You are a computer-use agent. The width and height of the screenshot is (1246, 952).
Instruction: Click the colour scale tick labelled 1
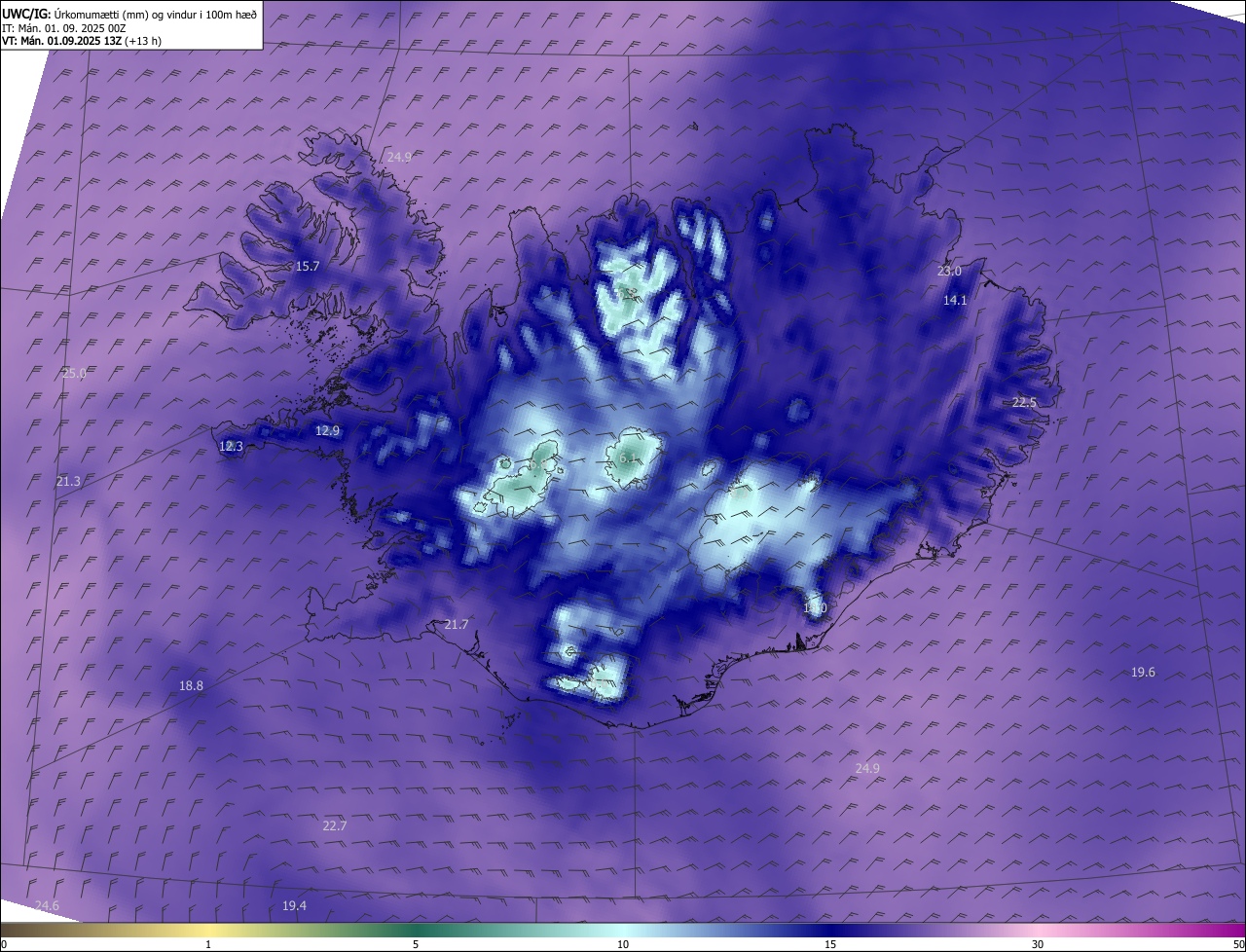208,944
